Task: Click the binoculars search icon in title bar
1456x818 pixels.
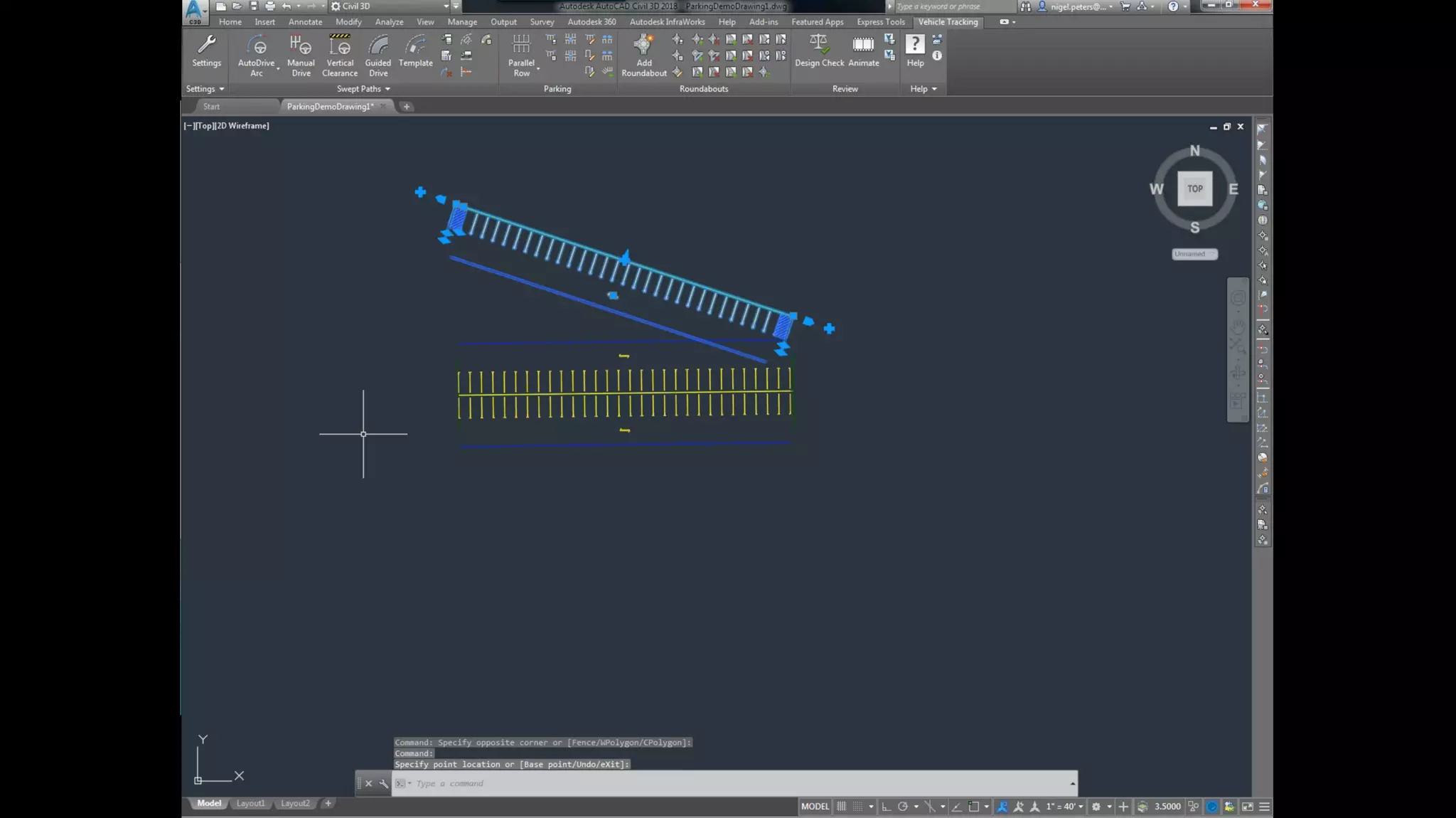Action: pos(1025,6)
